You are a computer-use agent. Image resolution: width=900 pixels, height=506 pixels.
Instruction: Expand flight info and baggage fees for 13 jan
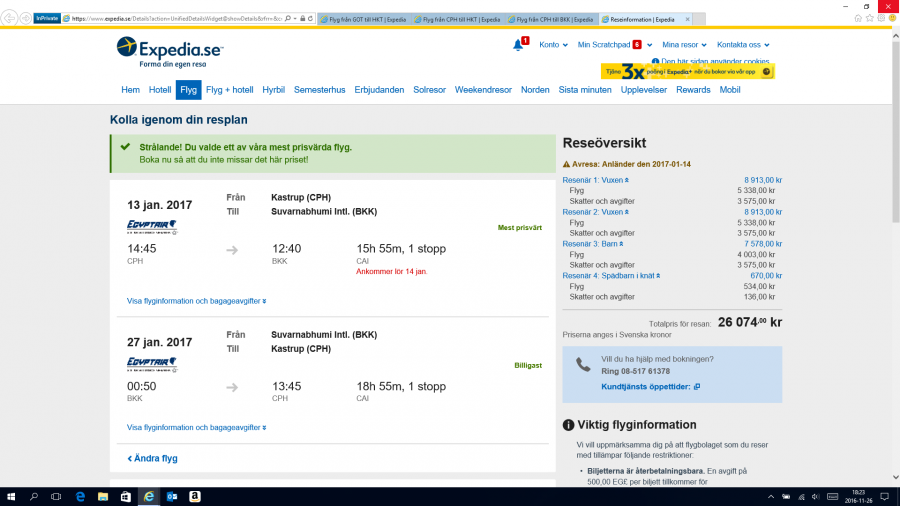click(x=196, y=300)
